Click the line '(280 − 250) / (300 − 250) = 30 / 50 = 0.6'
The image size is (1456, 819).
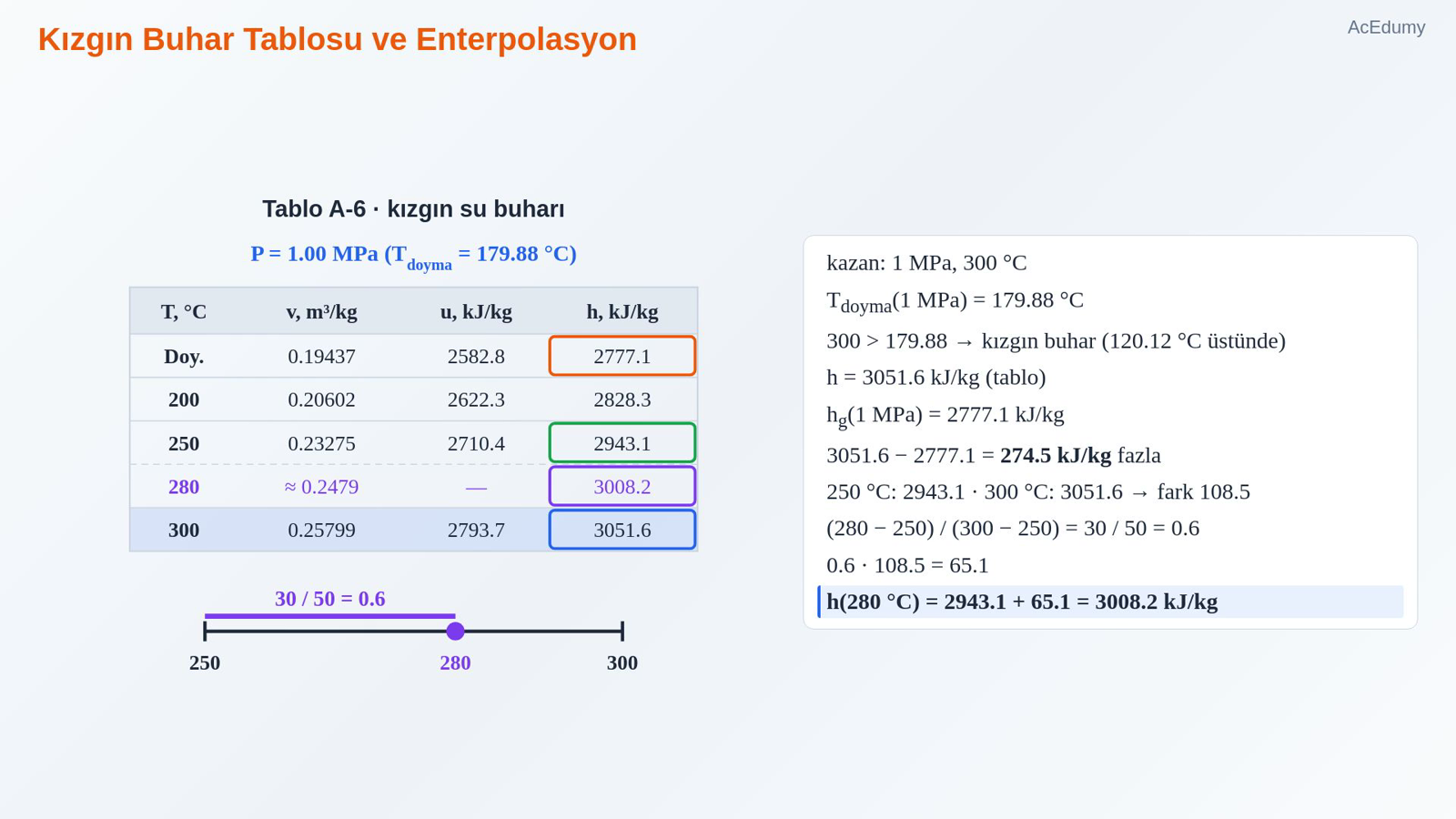coord(1013,529)
